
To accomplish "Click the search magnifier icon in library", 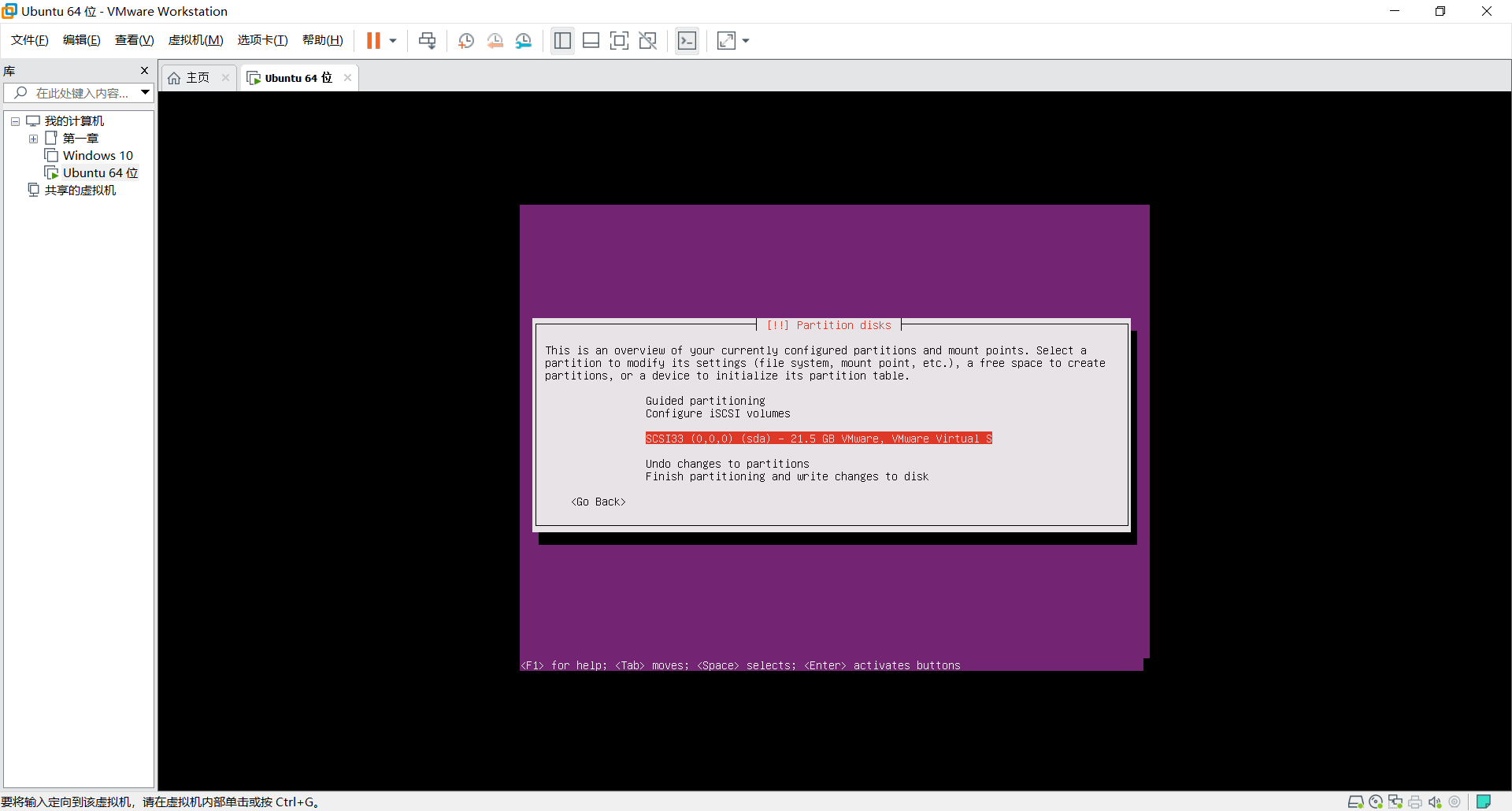I will pyautogui.click(x=20, y=93).
